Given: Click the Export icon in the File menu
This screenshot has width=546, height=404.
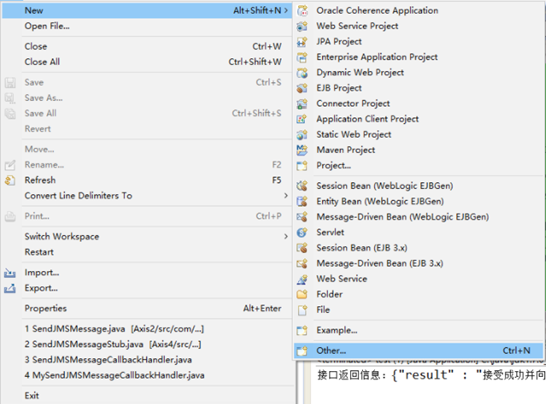Looking at the screenshot, I should pyautogui.click(x=10, y=288).
